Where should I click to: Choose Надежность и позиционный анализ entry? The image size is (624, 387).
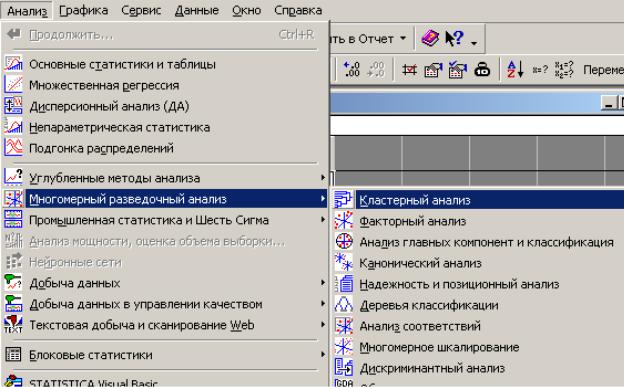tap(478, 284)
